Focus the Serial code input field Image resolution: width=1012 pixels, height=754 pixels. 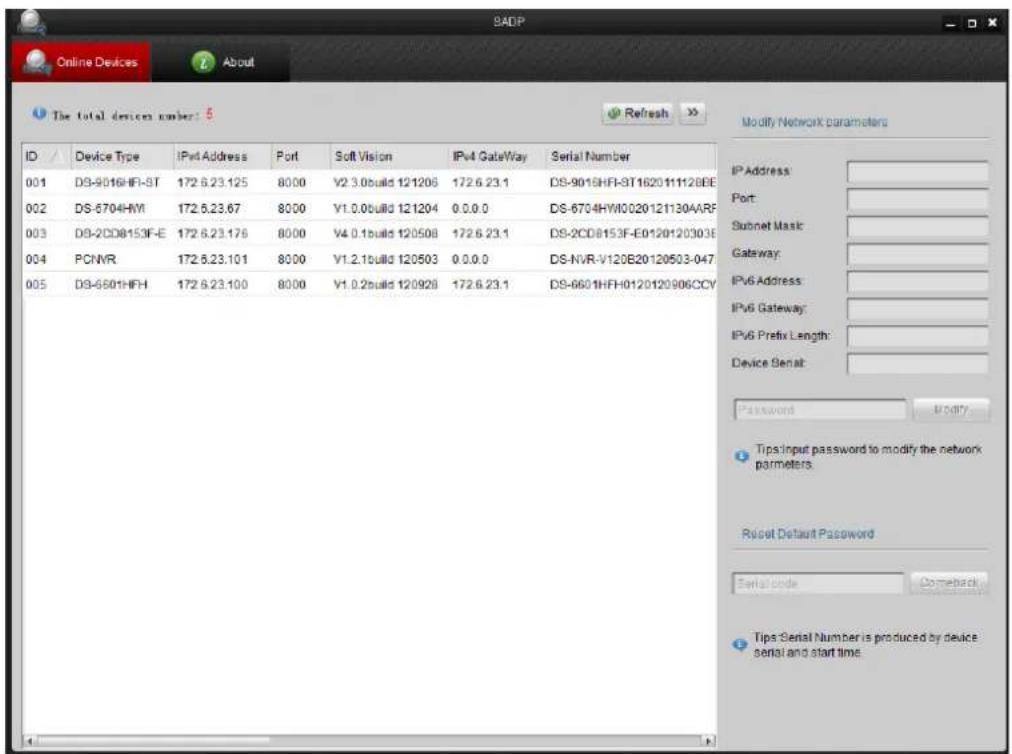point(818,584)
